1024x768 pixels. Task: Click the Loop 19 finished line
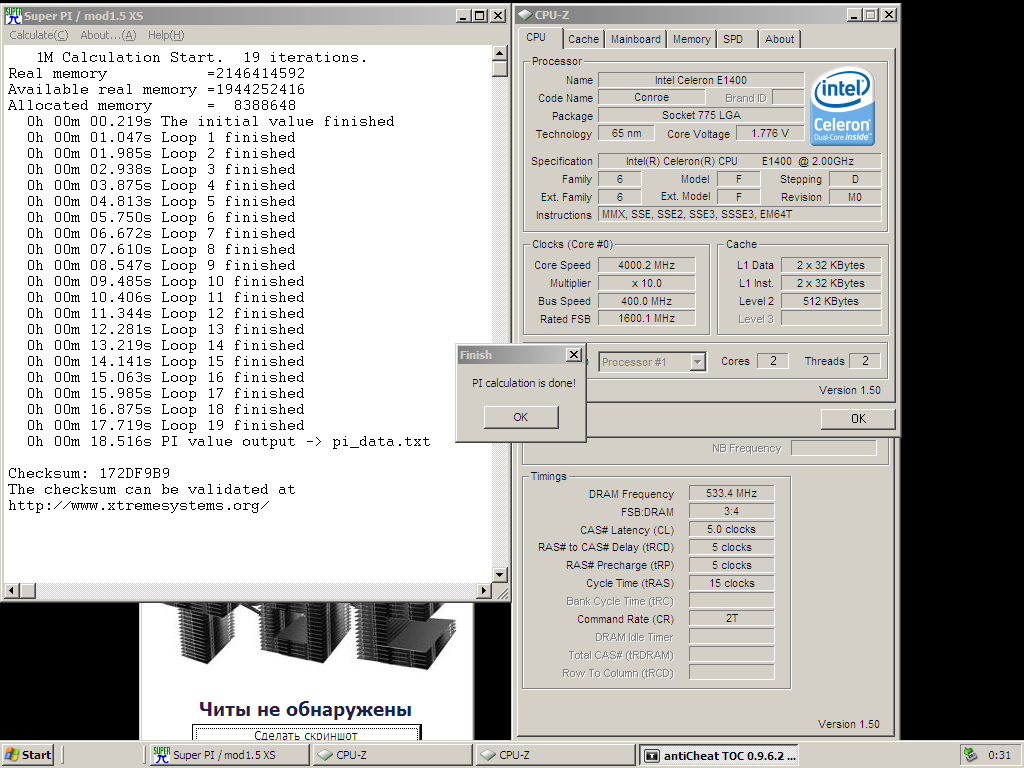(x=165, y=426)
